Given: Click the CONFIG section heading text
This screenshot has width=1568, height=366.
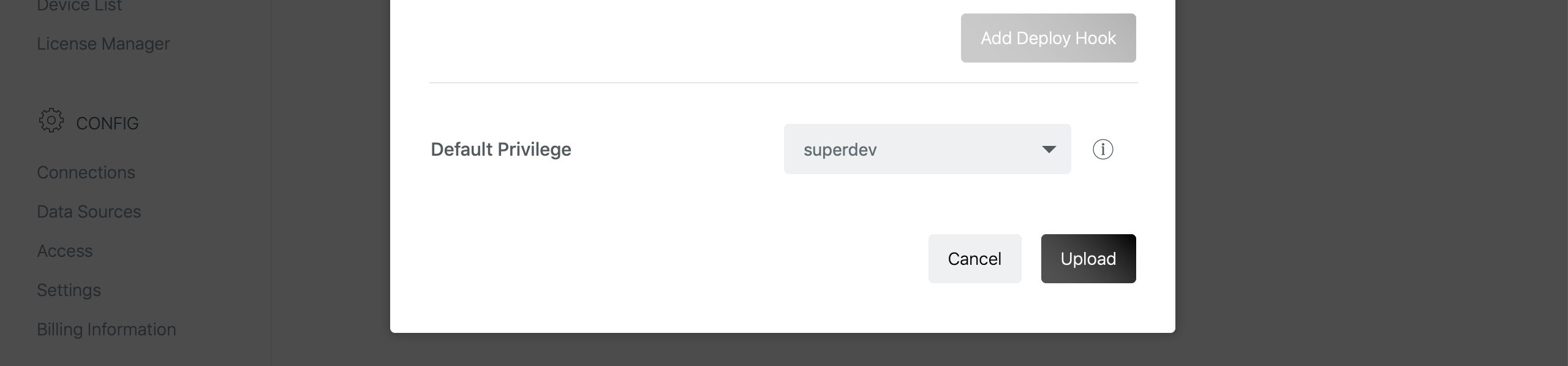Looking at the screenshot, I should tap(107, 123).
